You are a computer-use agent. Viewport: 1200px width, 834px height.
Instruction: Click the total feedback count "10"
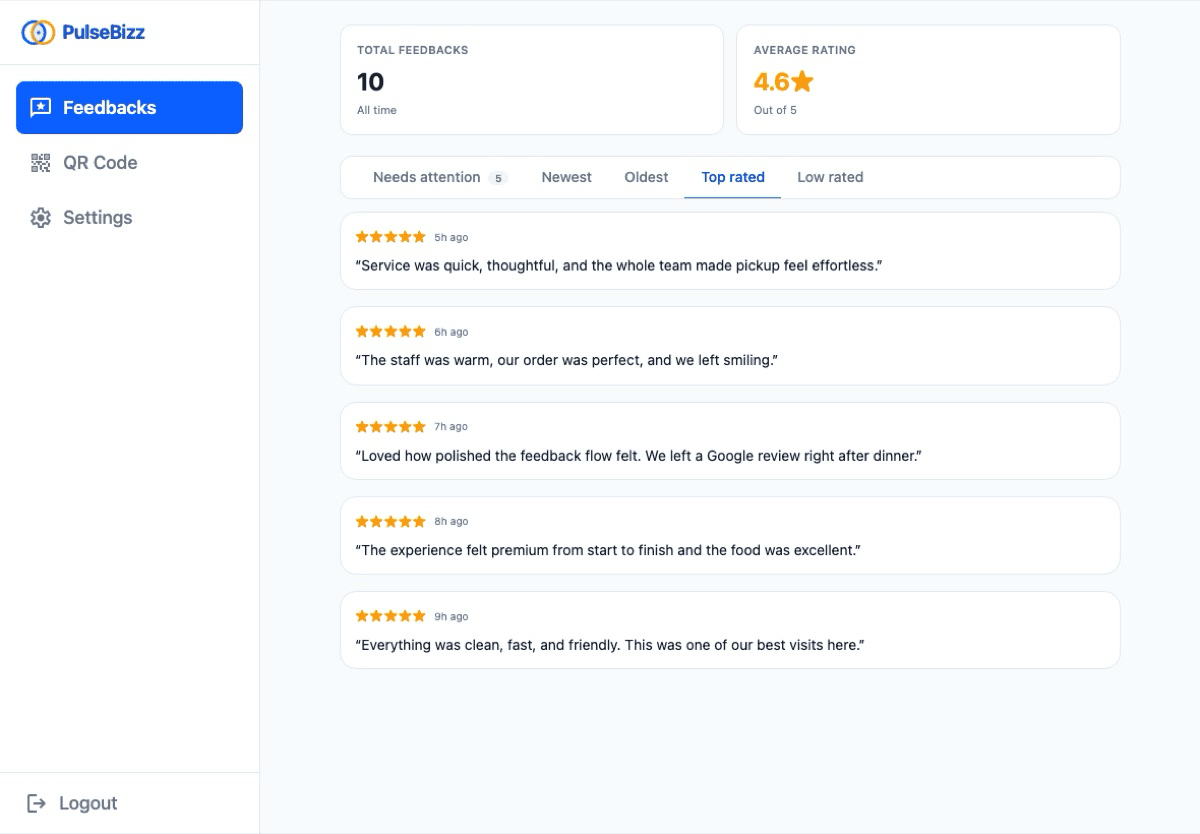tap(371, 81)
